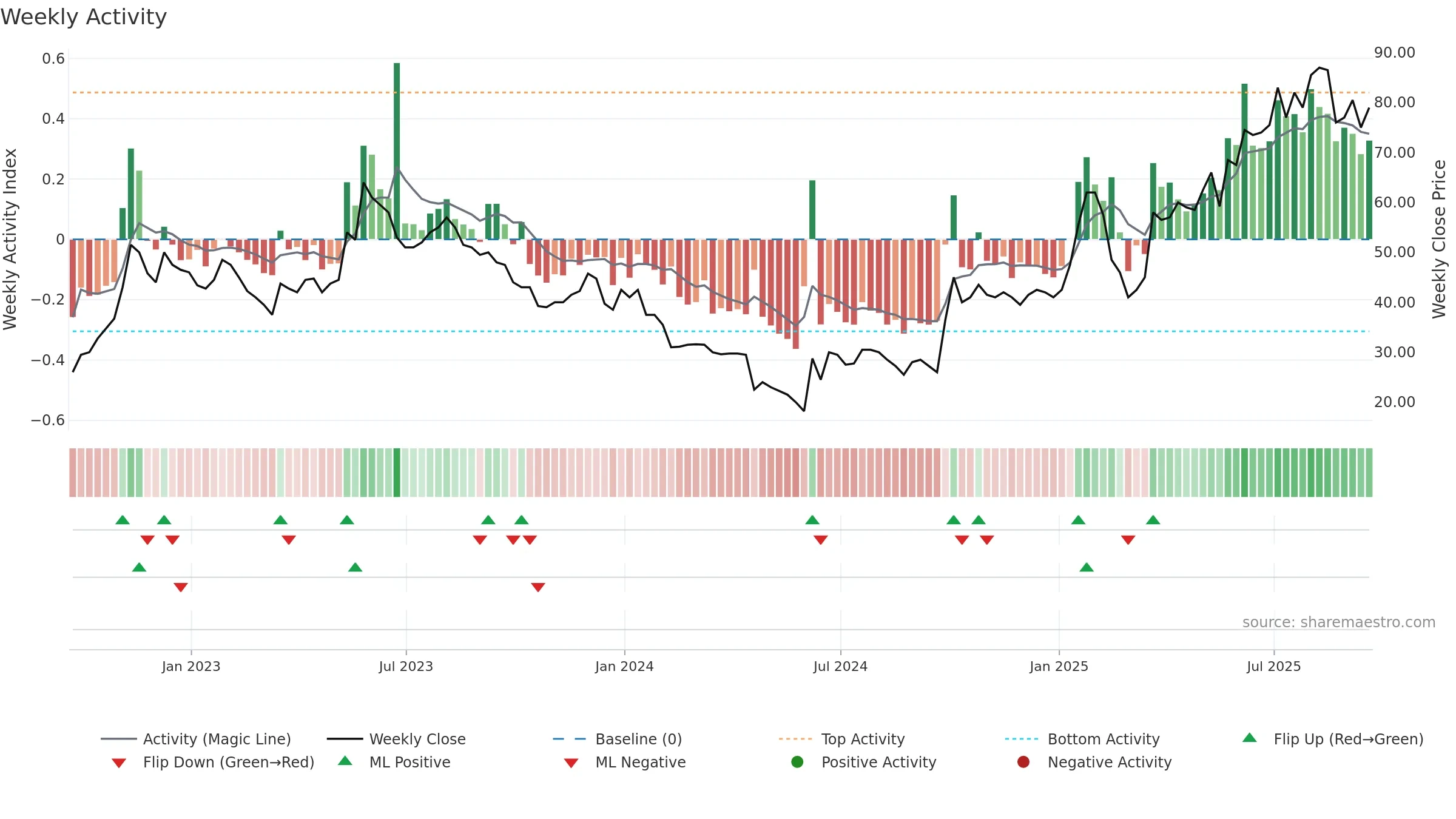Viewport: 1456px width, 819px height.
Task: Click the Weekly Close Price axis title
Action: pyautogui.click(x=1439, y=239)
